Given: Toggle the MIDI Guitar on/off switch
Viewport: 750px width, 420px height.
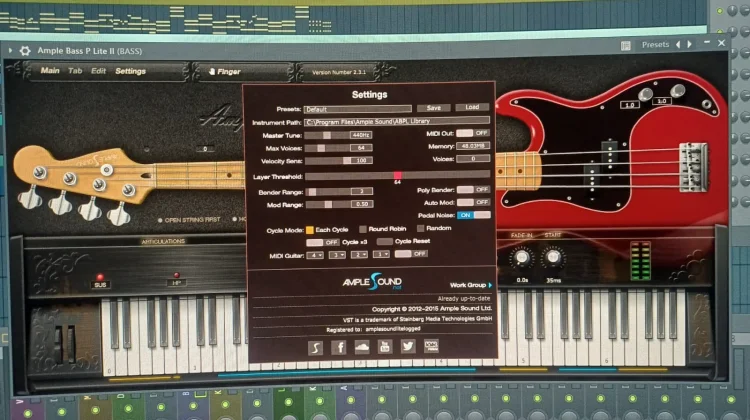Looking at the screenshot, I should click(410, 254).
